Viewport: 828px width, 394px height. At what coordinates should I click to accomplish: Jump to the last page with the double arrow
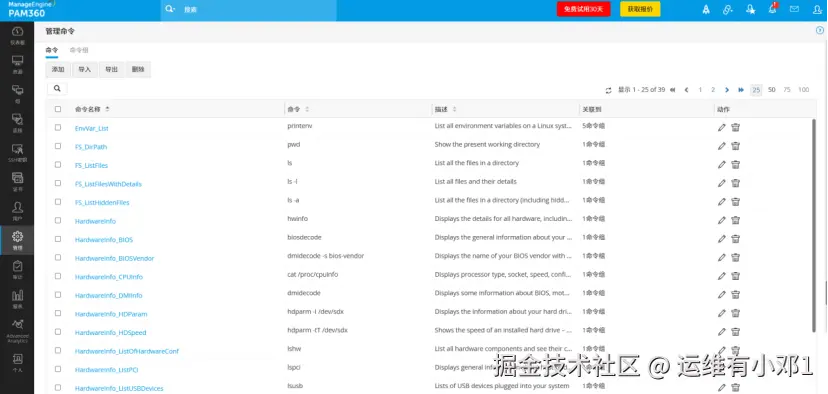pyautogui.click(x=741, y=90)
